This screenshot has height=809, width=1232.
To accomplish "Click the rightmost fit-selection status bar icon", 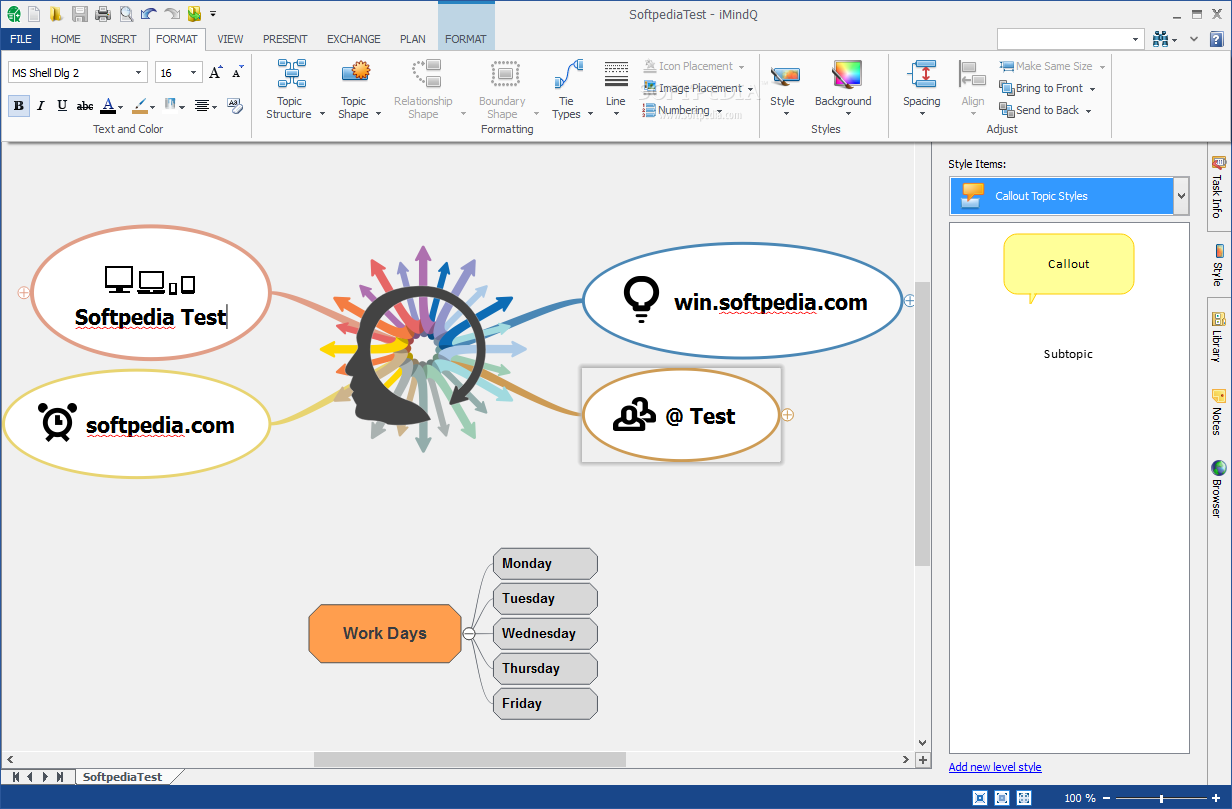I will point(1024,798).
